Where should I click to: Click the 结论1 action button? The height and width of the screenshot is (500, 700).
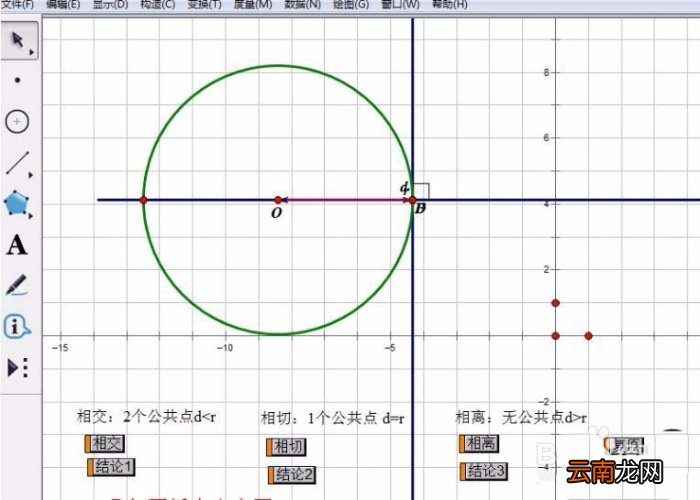(x=111, y=467)
